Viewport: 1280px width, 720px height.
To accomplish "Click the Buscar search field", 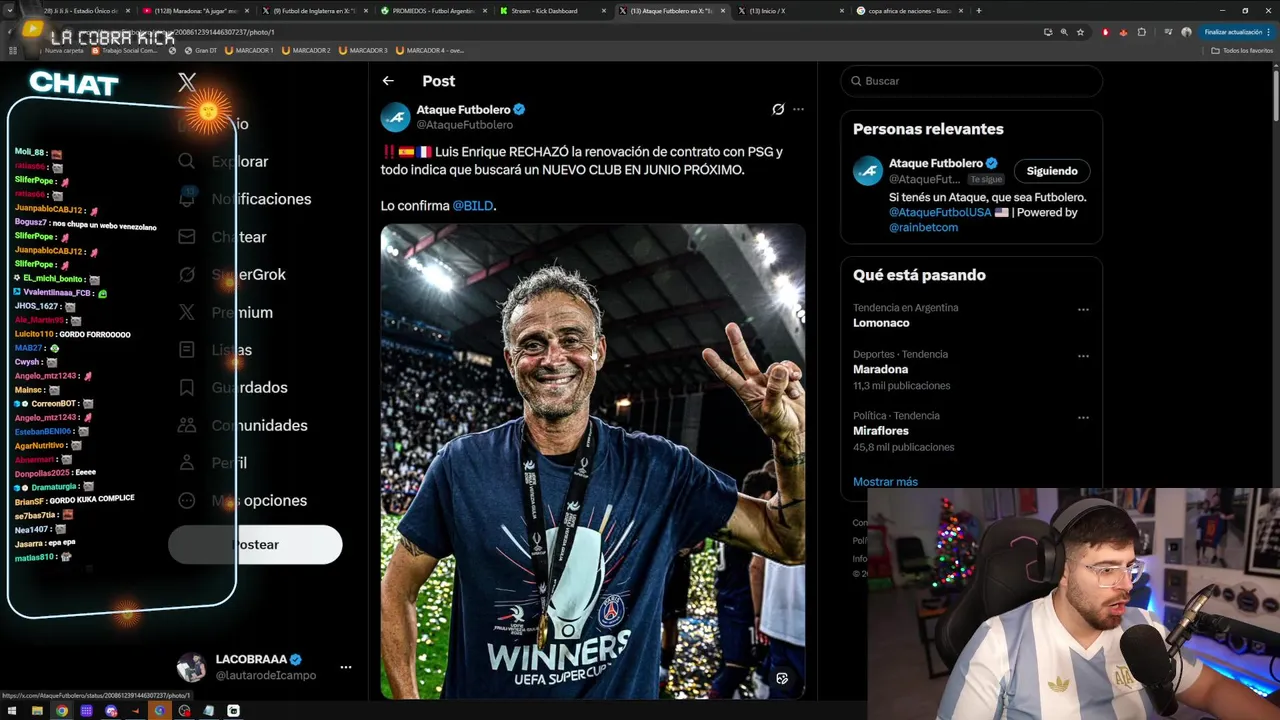I will tap(971, 81).
